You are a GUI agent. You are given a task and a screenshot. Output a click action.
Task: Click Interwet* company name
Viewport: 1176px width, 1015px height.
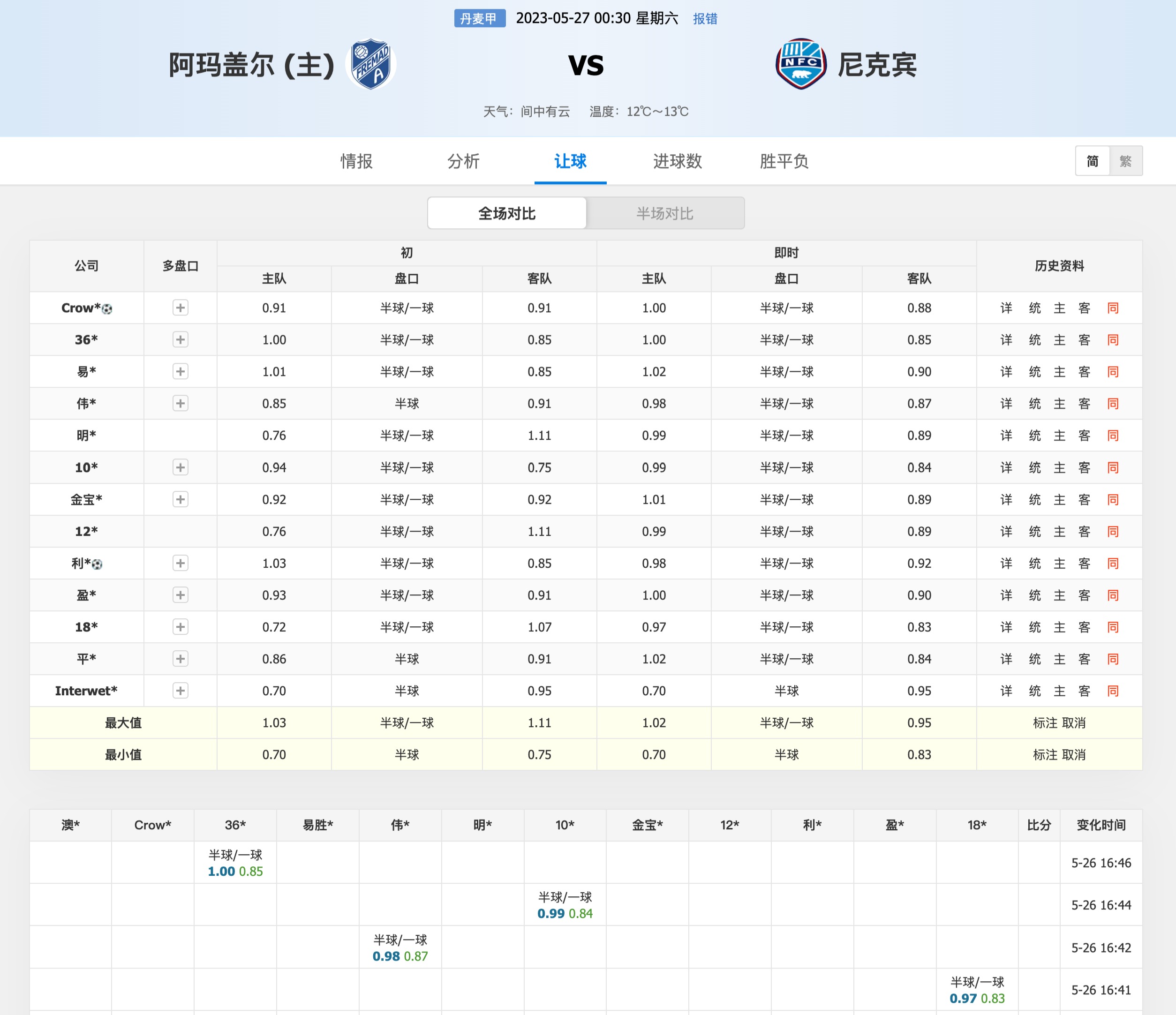click(x=86, y=691)
